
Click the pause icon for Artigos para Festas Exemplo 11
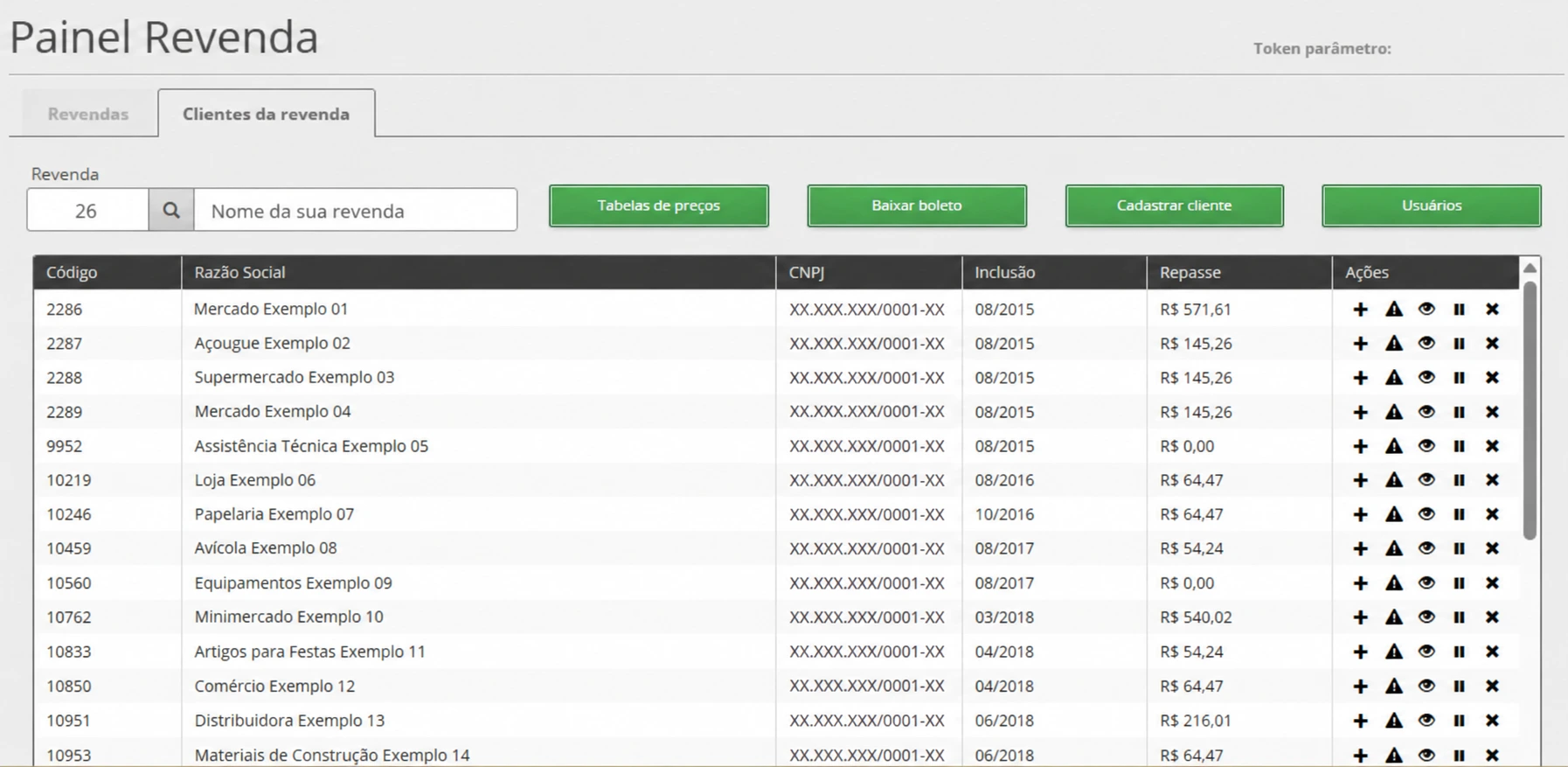[1459, 652]
